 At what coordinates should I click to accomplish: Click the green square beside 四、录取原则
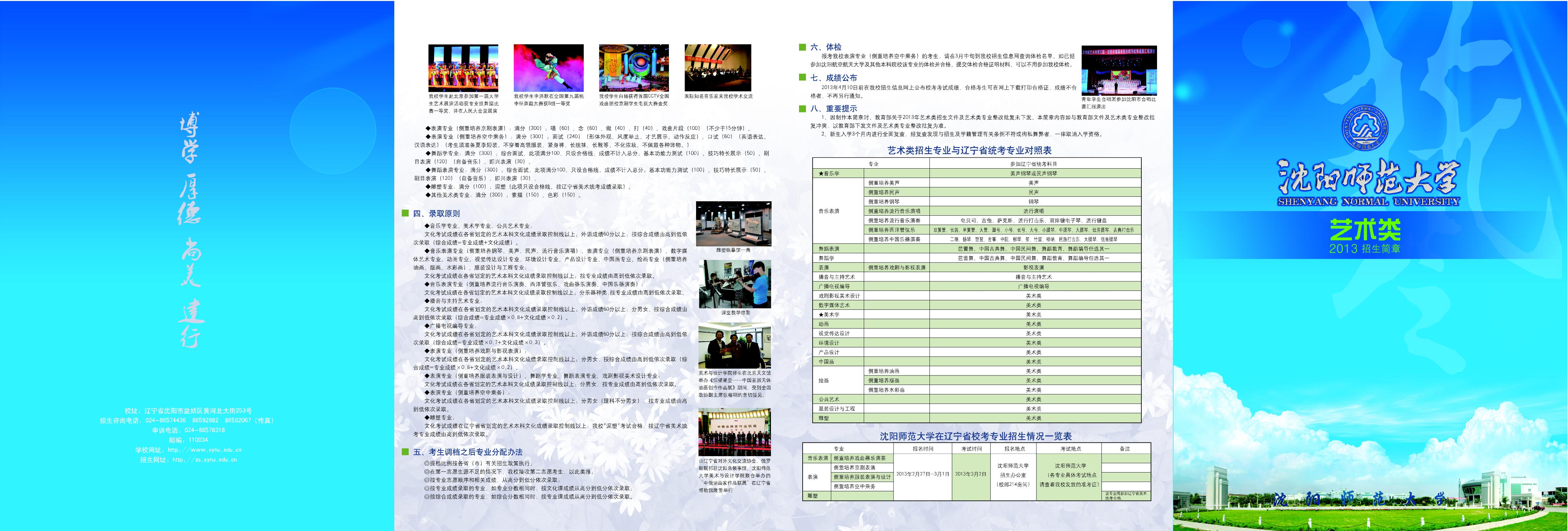(x=405, y=213)
